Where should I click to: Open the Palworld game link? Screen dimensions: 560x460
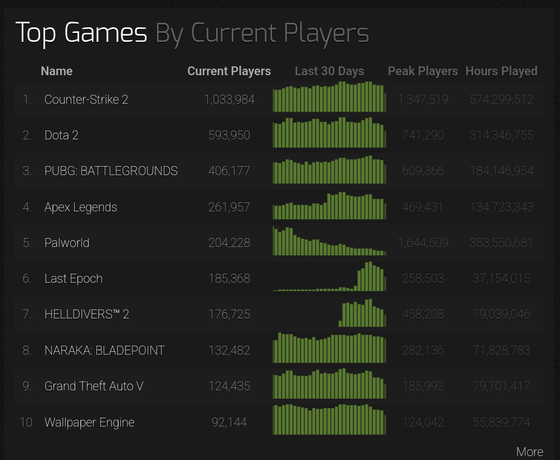click(x=67, y=243)
